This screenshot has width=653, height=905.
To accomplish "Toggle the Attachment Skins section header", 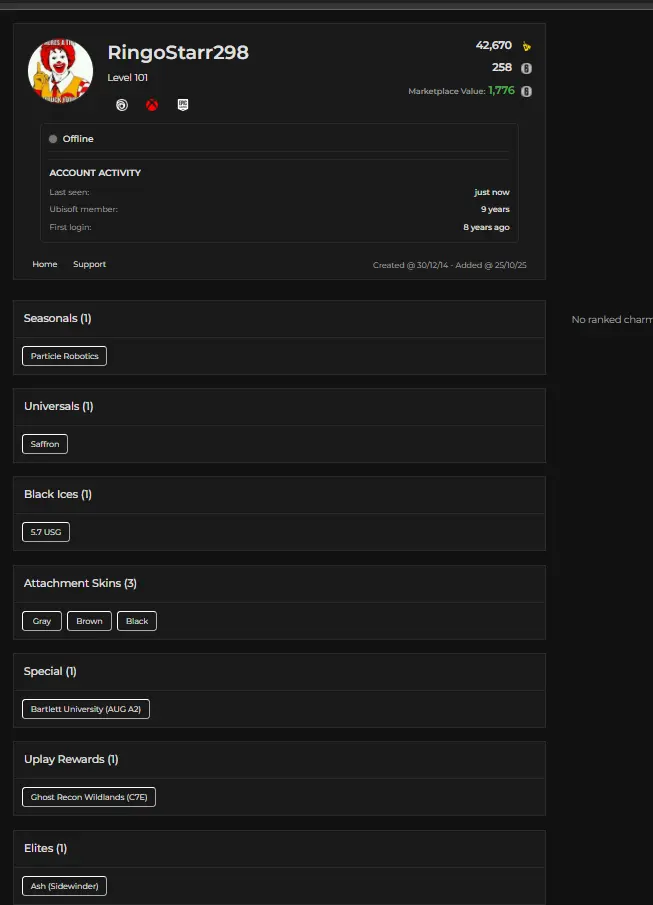I will [x=279, y=583].
